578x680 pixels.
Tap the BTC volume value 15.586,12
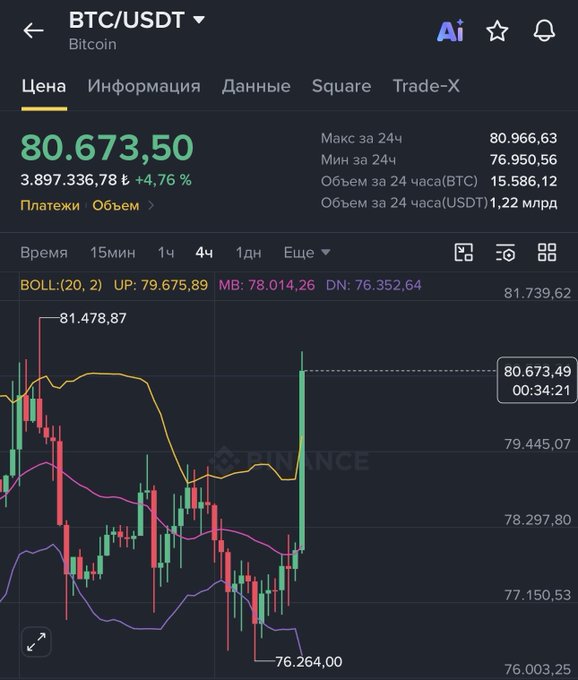523,181
